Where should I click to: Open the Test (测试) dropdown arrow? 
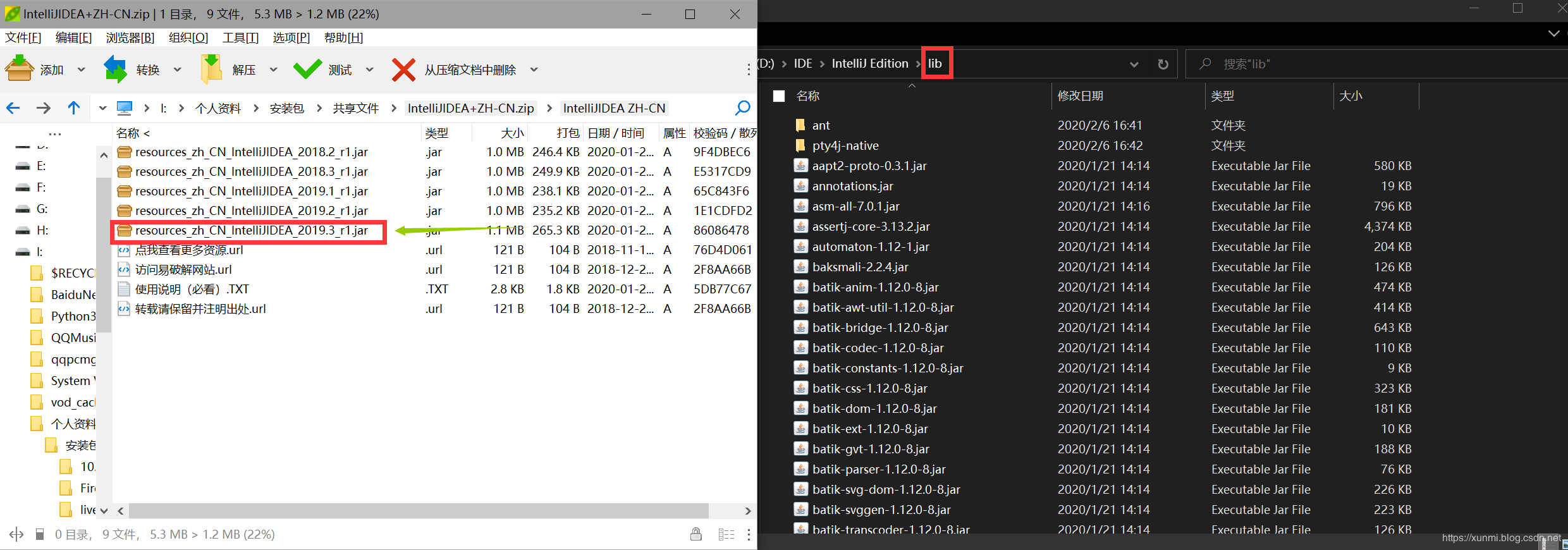(x=370, y=70)
